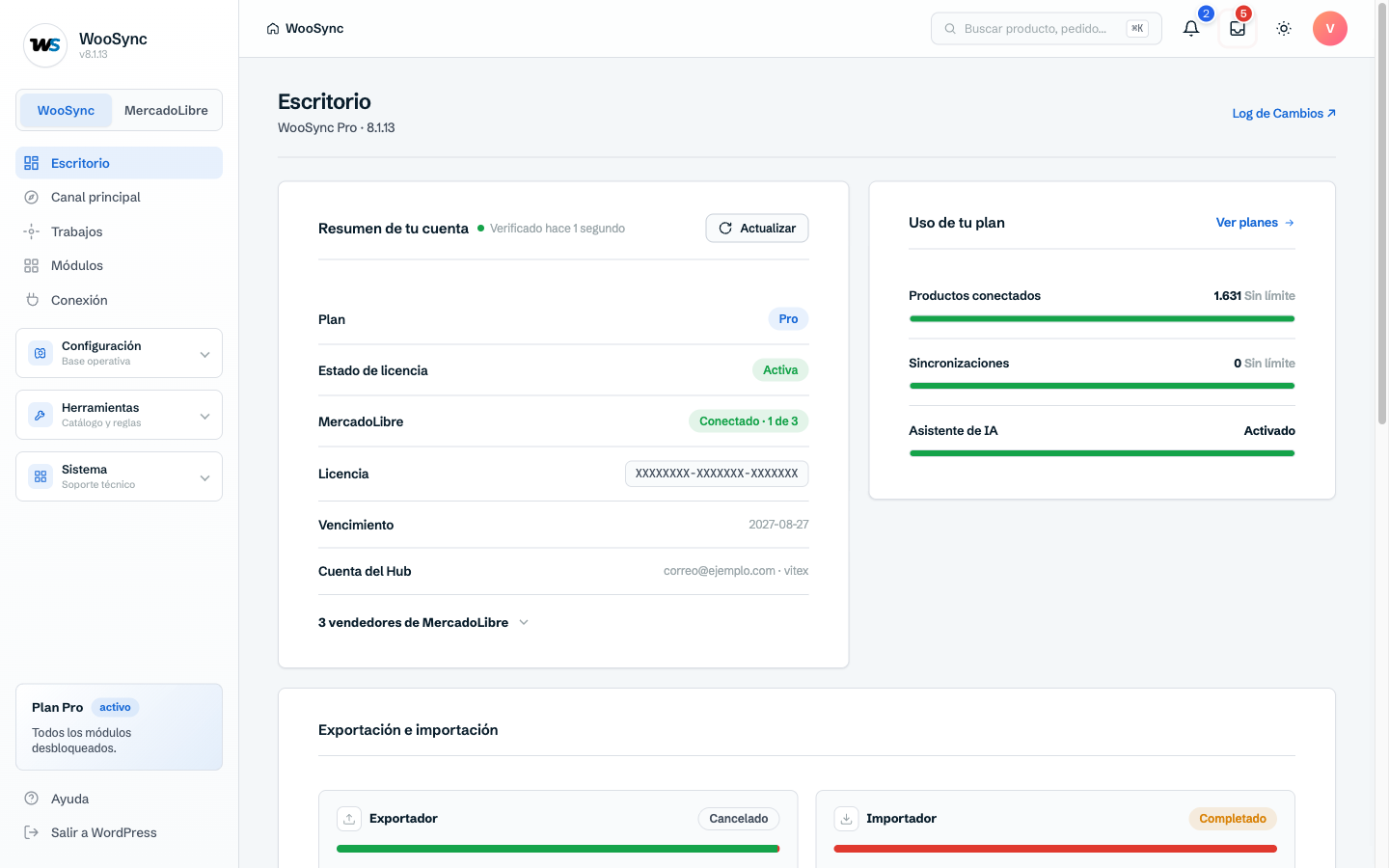Click the Importador download icon

click(x=846, y=819)
